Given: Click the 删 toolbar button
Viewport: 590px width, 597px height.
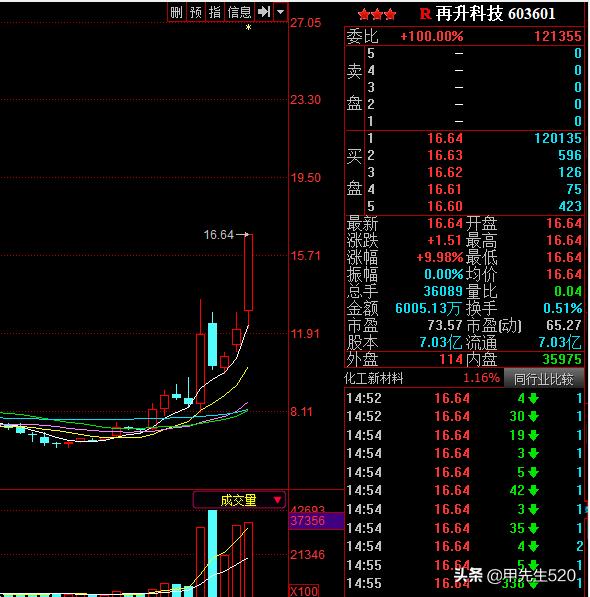Looking at the screenshot, I should (177, 13).
